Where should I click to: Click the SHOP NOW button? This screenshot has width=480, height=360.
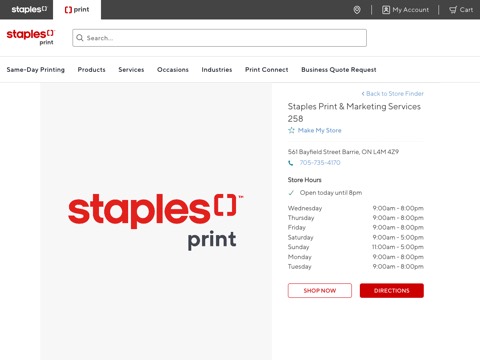(x=320, y=290)
